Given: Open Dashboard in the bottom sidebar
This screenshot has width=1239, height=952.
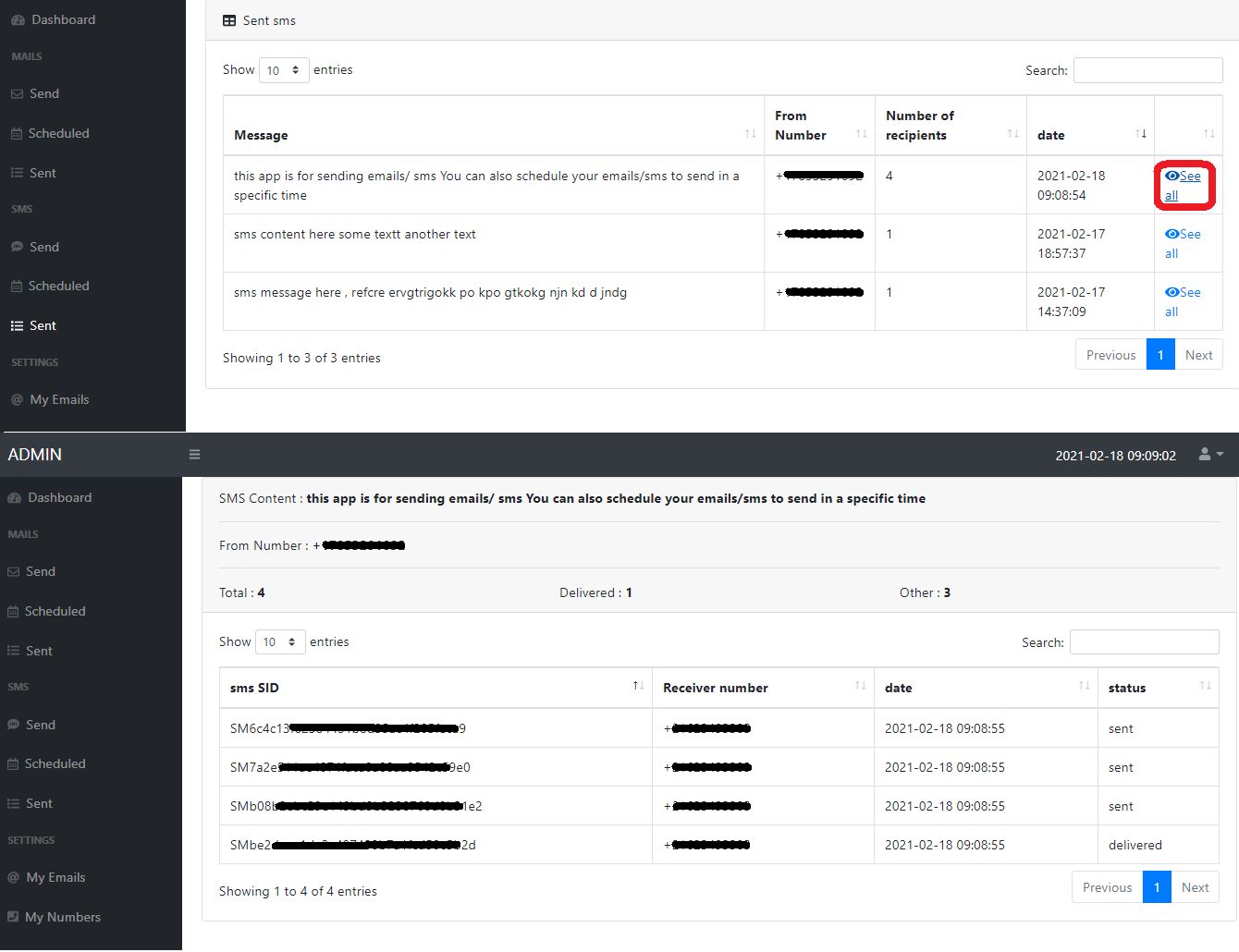Looking at the screenshot, I should [x=59, y=497].
